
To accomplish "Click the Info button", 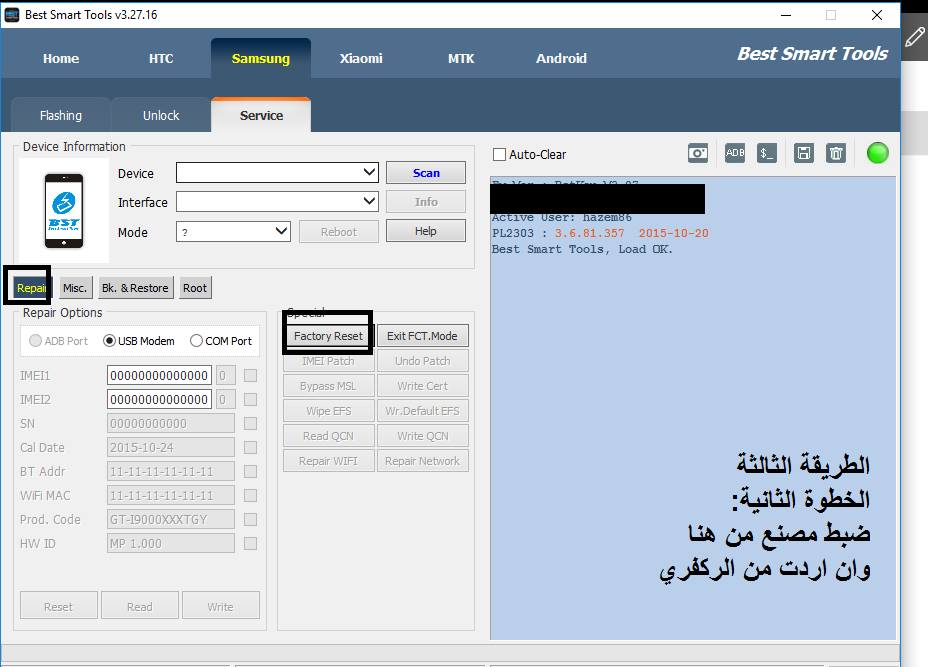I will [426, 202].
